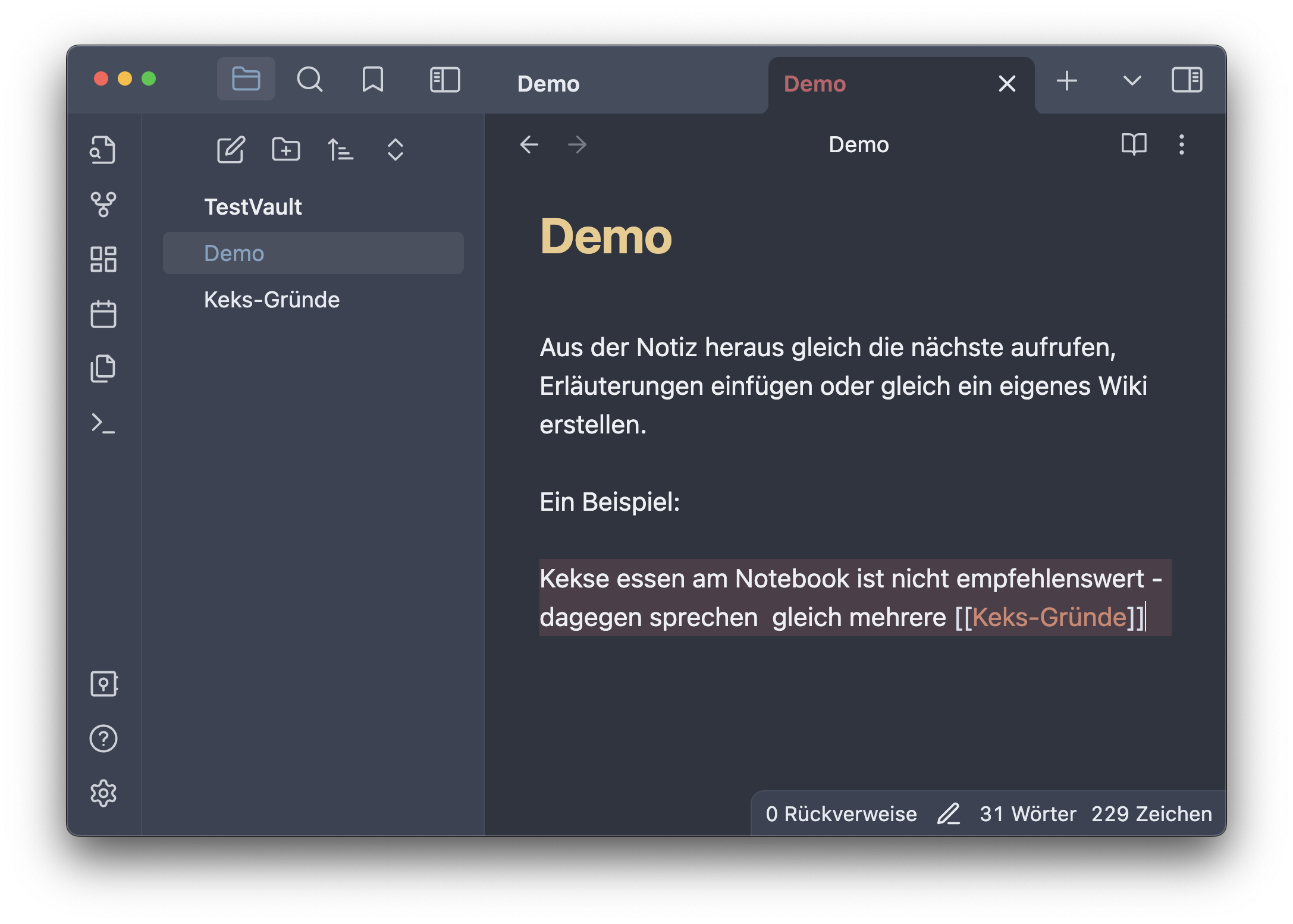The width and height of the screenshot is (1293, 924).
Task: Open the tab list dropdown chevron
Action: click(x=1132, y=80)
